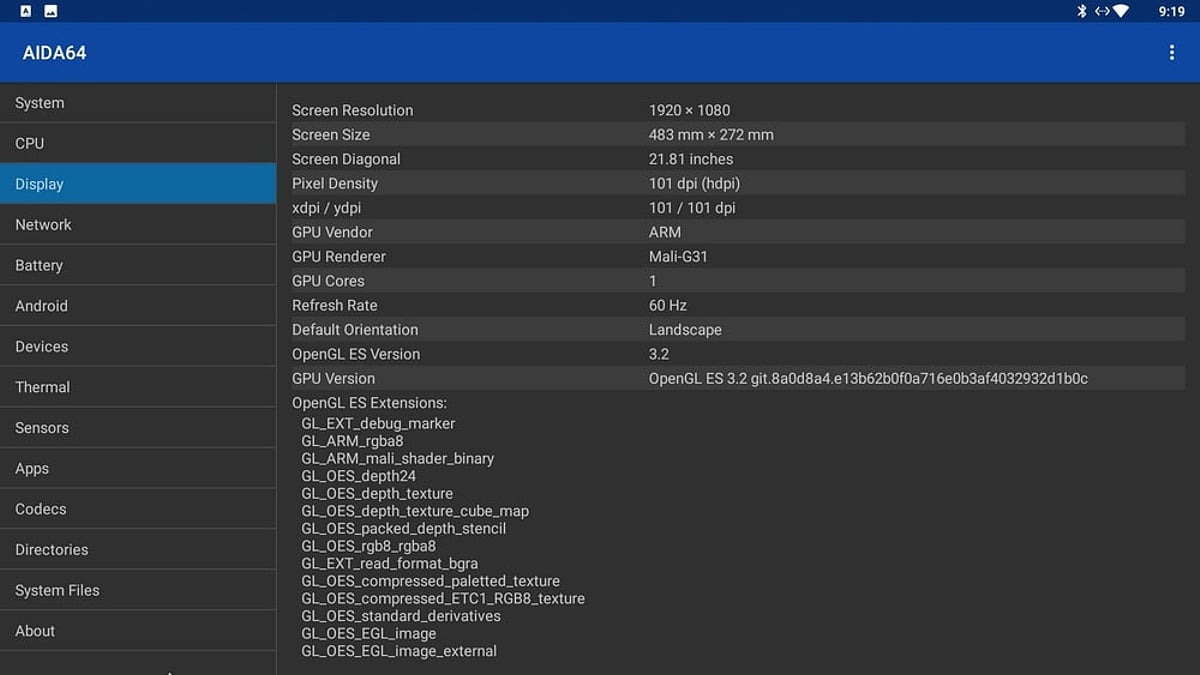Viewport: 1200px width, 675px height.
Task: Tap the Bluetooth status icon
Action: coord(1081,11)
